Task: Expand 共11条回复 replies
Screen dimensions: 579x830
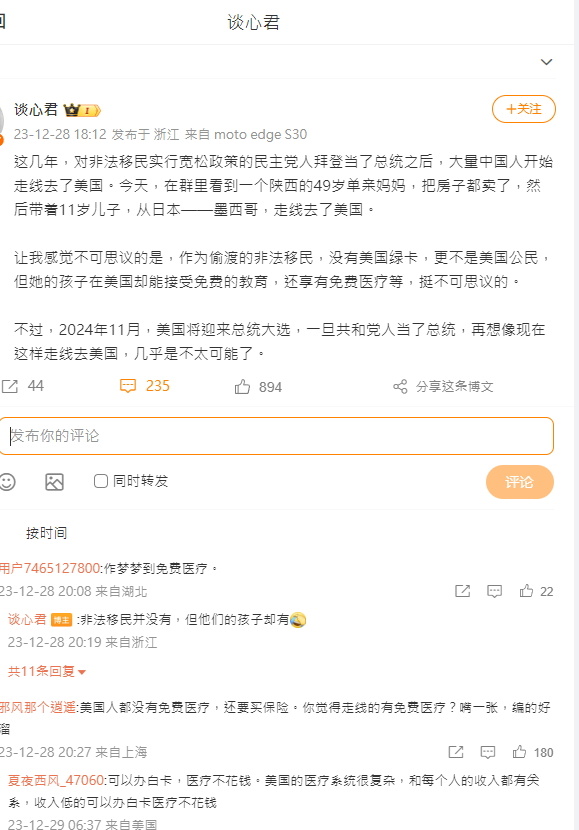Action: pyautogui.click(x=47, y=672)
